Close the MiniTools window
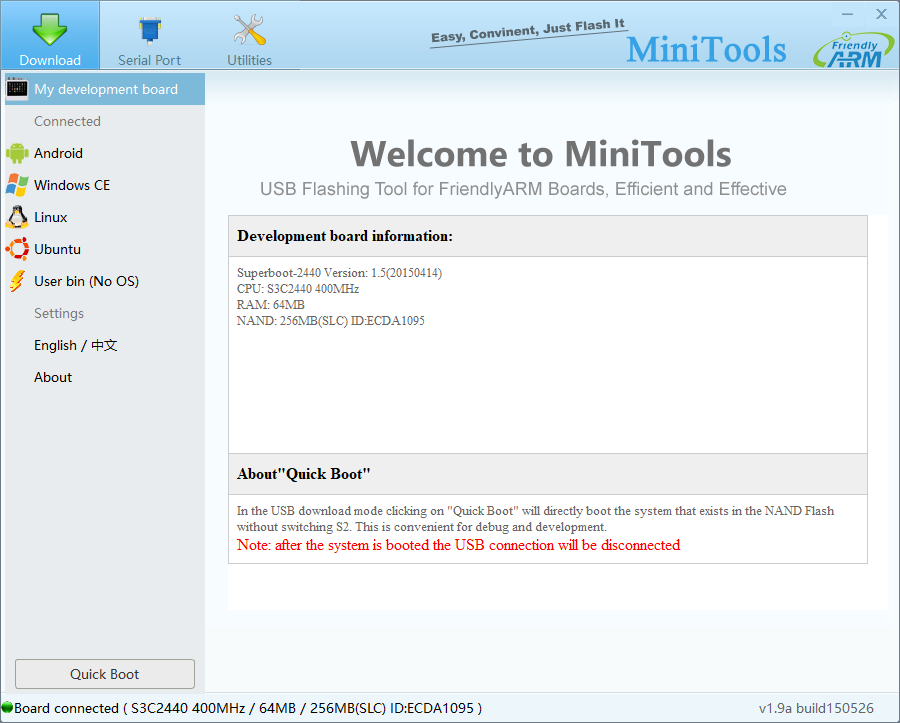Viewport: 900px width, 723px height. point(882,14)
